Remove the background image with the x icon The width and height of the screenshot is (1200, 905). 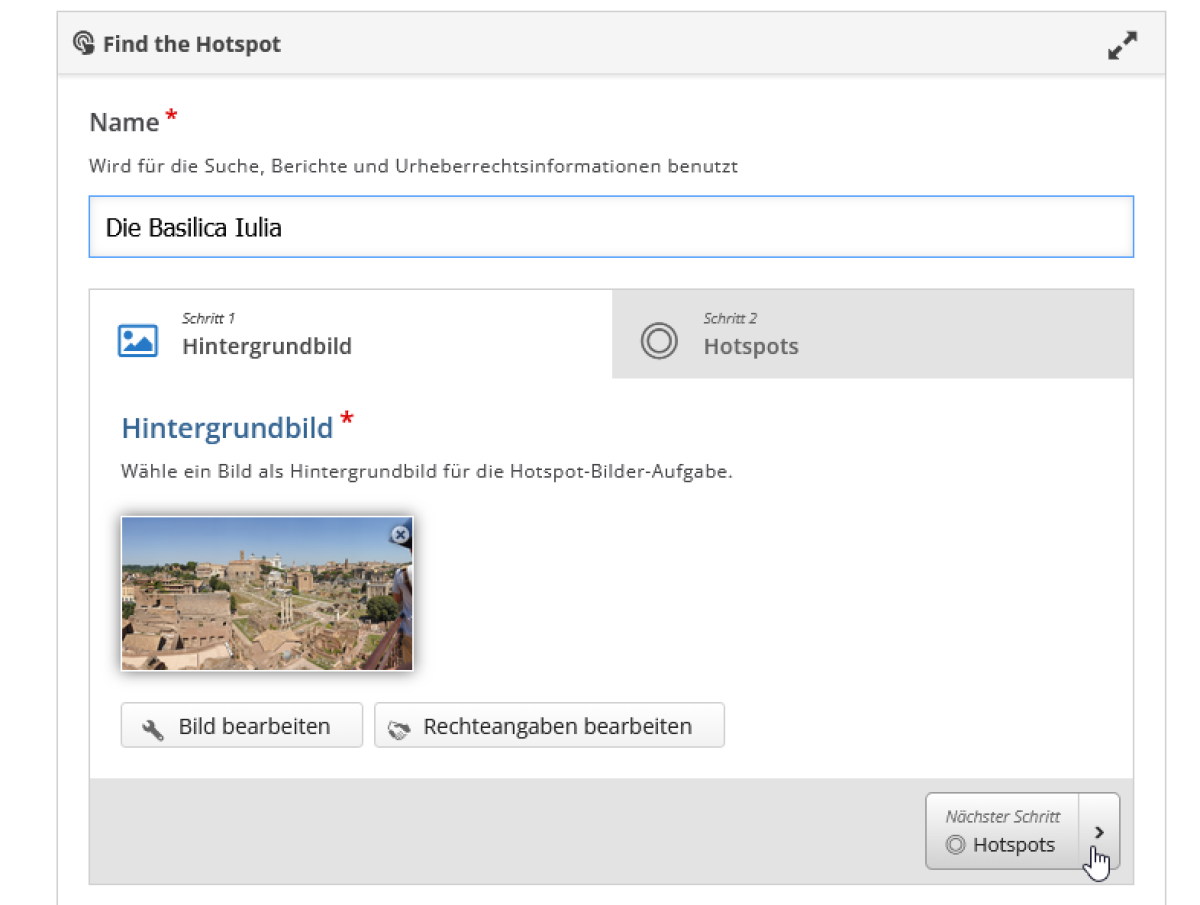click(400, 535)
